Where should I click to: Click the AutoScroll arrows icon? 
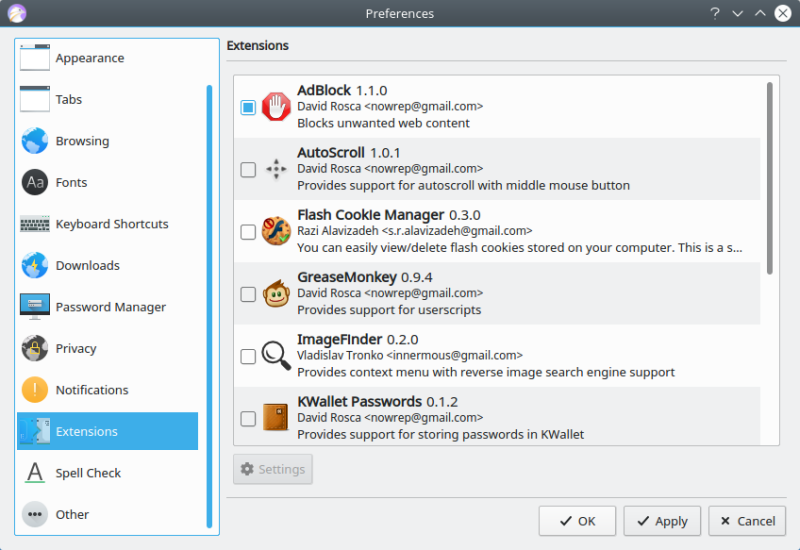click(x=276, y=169)
